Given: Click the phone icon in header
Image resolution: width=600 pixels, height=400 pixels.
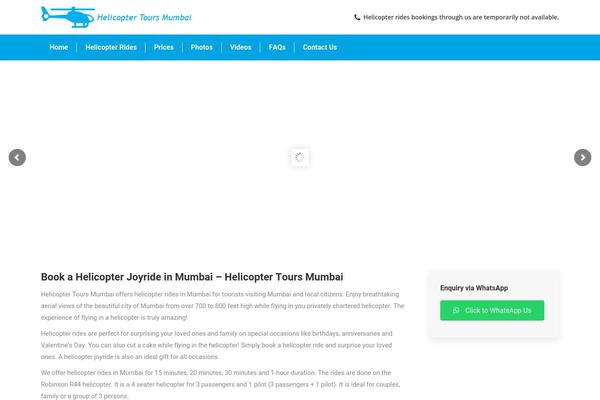Looking at the screenshot, I should [x=357, y=17].
